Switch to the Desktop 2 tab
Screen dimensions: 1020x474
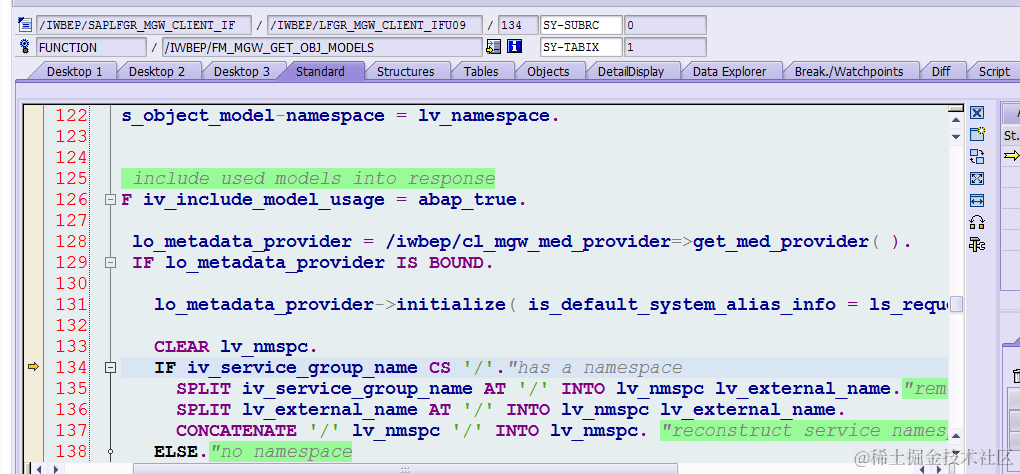157,72
